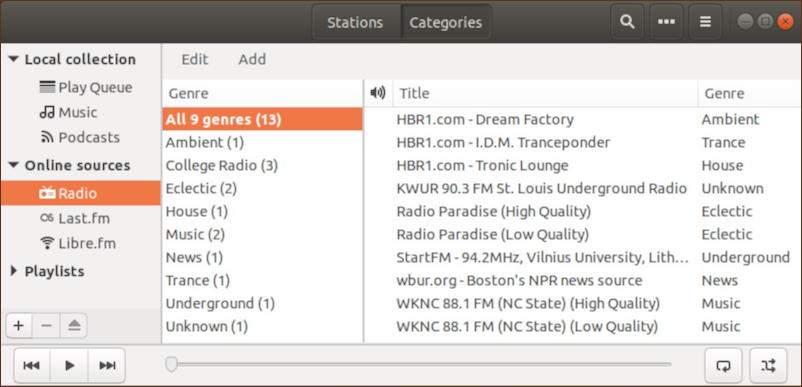Image resolution: width=802 pixels, height=387 pixels.
Task: Click the minus remove button
Action: pos(46,326)
